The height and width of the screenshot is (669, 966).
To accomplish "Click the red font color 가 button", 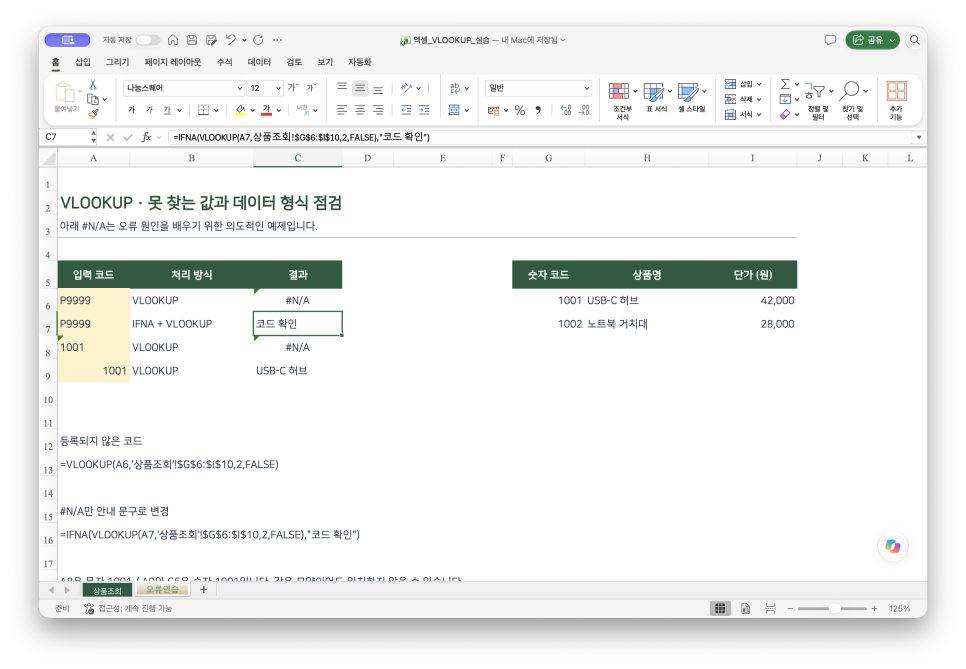I will [266, 110].
